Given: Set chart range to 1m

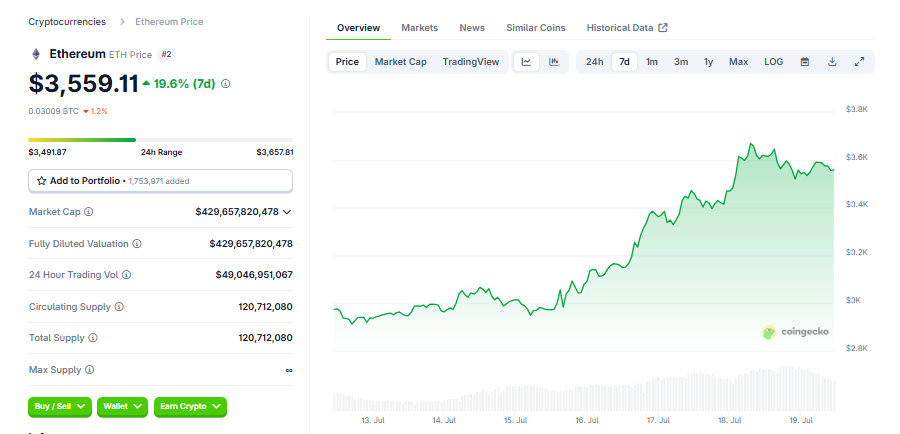Looking at the screenshot, I should (x=652, y=62).
